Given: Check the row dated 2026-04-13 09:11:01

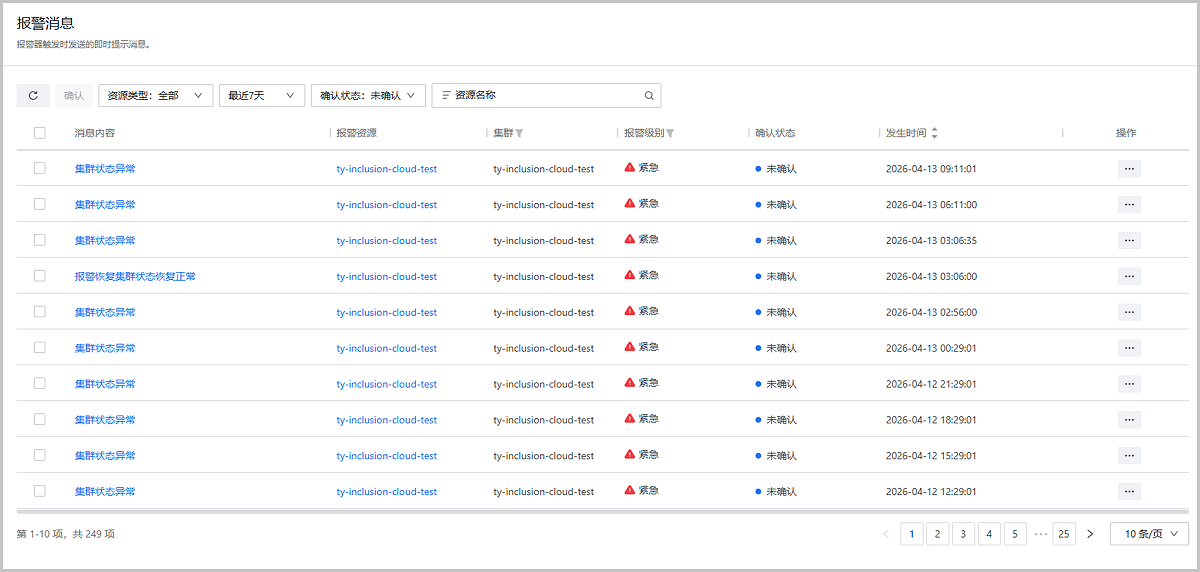Looking at the screenshot, I should coord(40,169).
